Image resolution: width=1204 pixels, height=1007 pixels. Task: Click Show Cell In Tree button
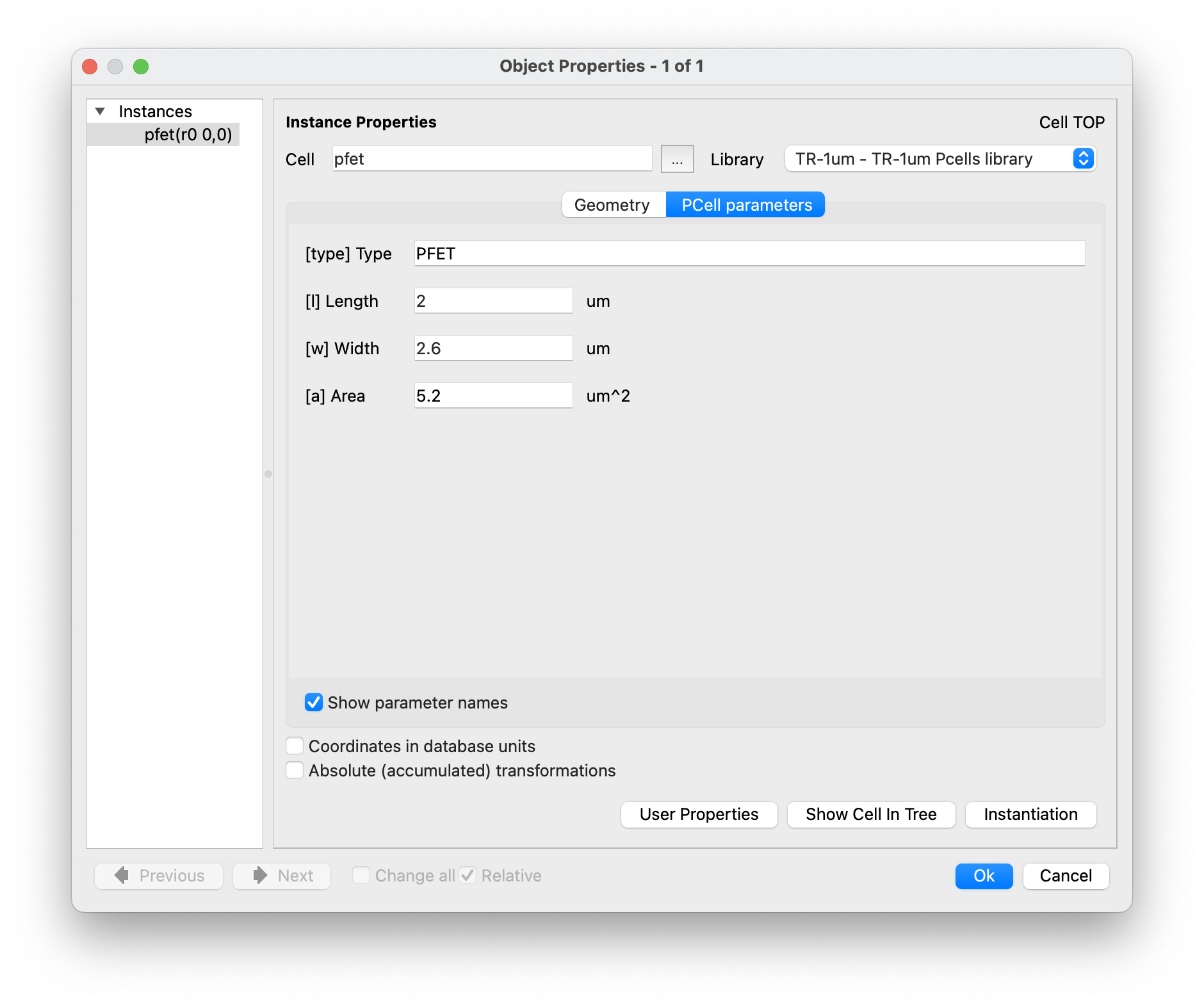871,814
